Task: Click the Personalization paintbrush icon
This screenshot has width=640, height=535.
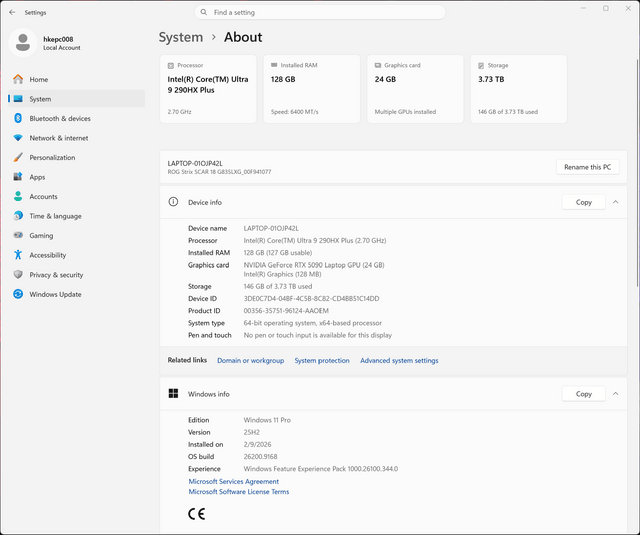Action: tap(18, 158)
